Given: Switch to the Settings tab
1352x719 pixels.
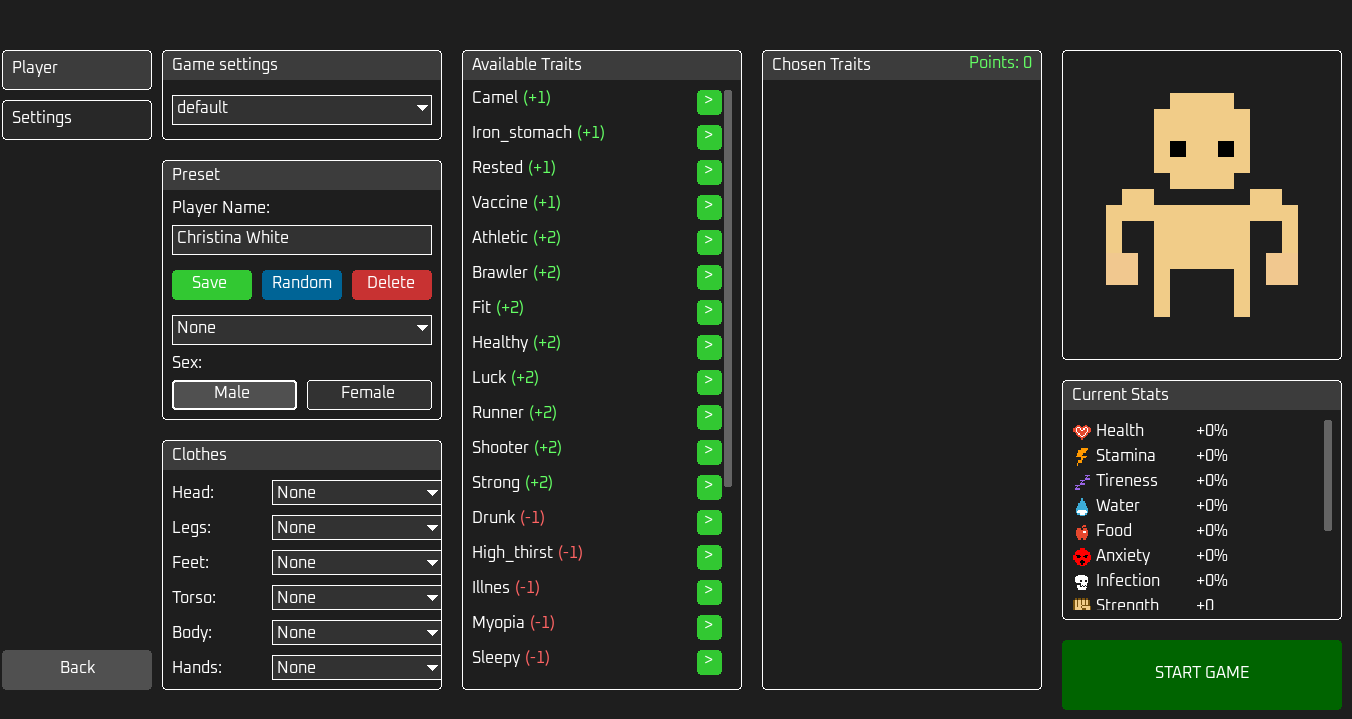Looking at the screenshot, I should (77, 120).
